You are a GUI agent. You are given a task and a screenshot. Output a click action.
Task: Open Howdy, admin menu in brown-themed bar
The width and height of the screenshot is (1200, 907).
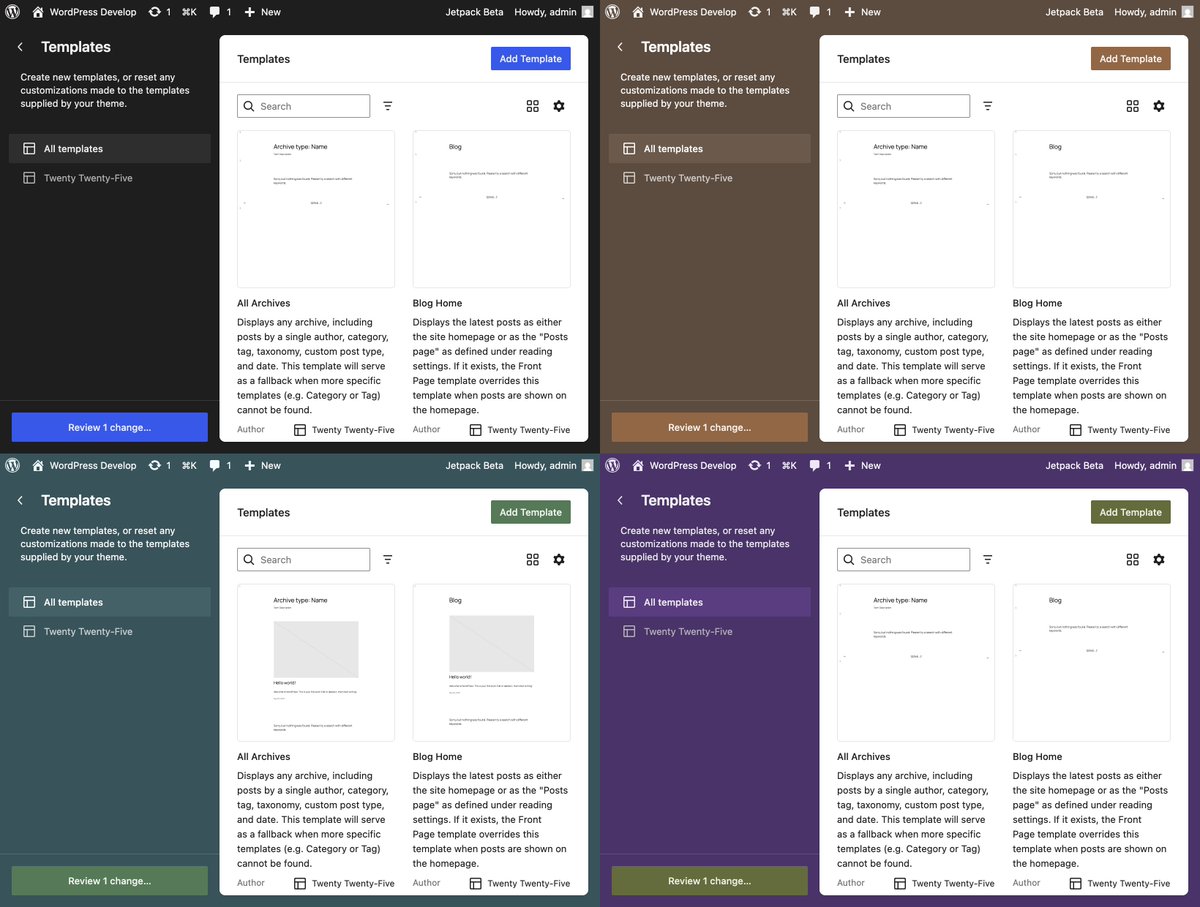coord(1154,12)
